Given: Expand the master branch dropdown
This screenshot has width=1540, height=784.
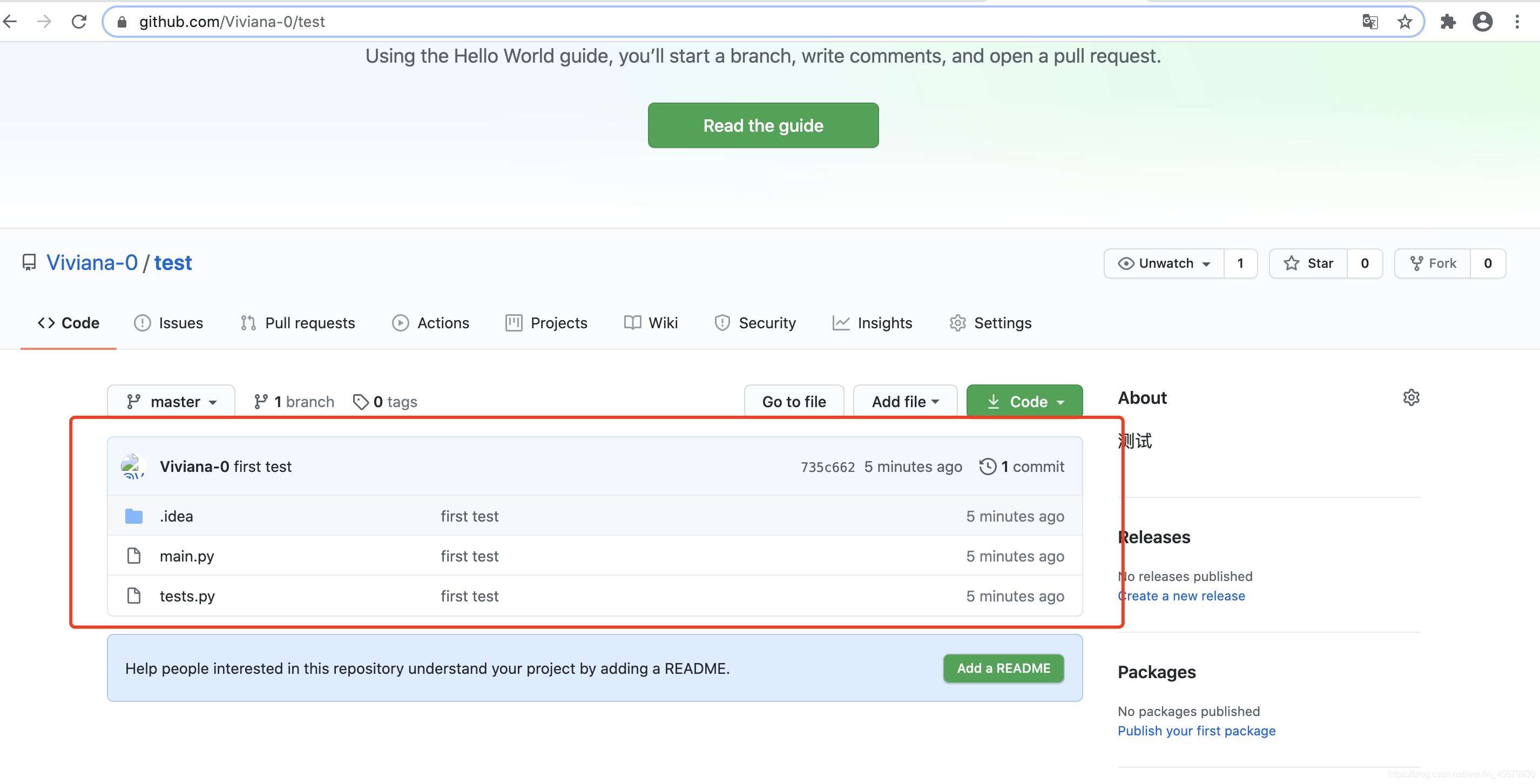Looking at the screenshot, I should [171, 402].
